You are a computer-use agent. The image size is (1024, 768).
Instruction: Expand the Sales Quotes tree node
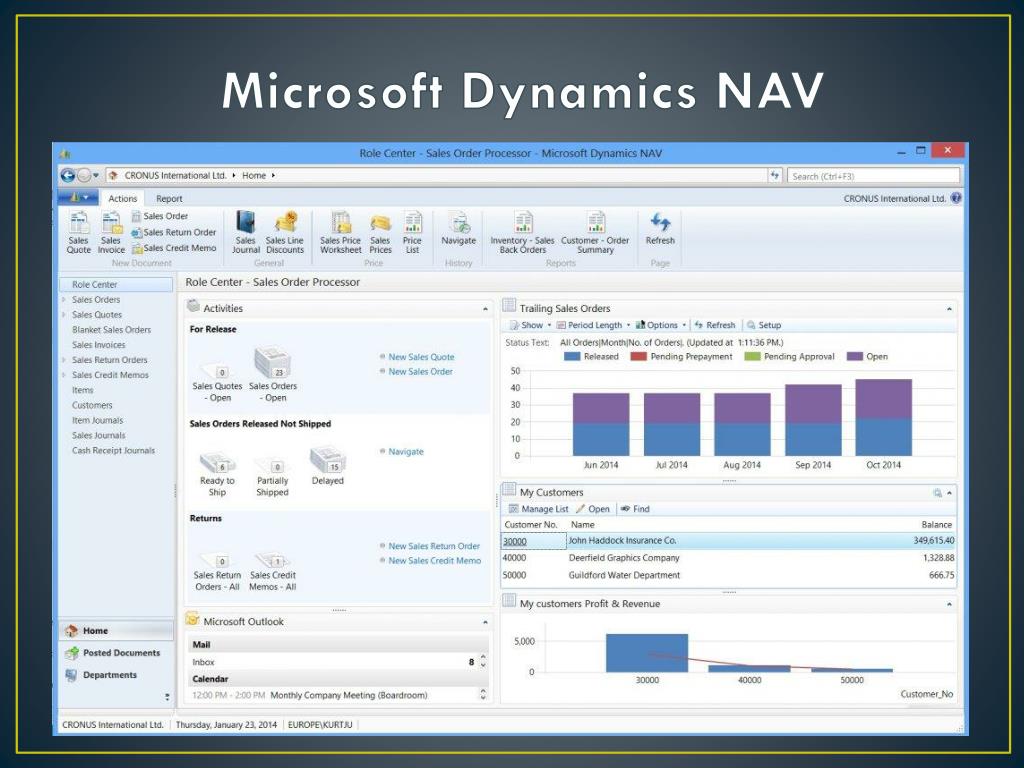coord(64,315)
